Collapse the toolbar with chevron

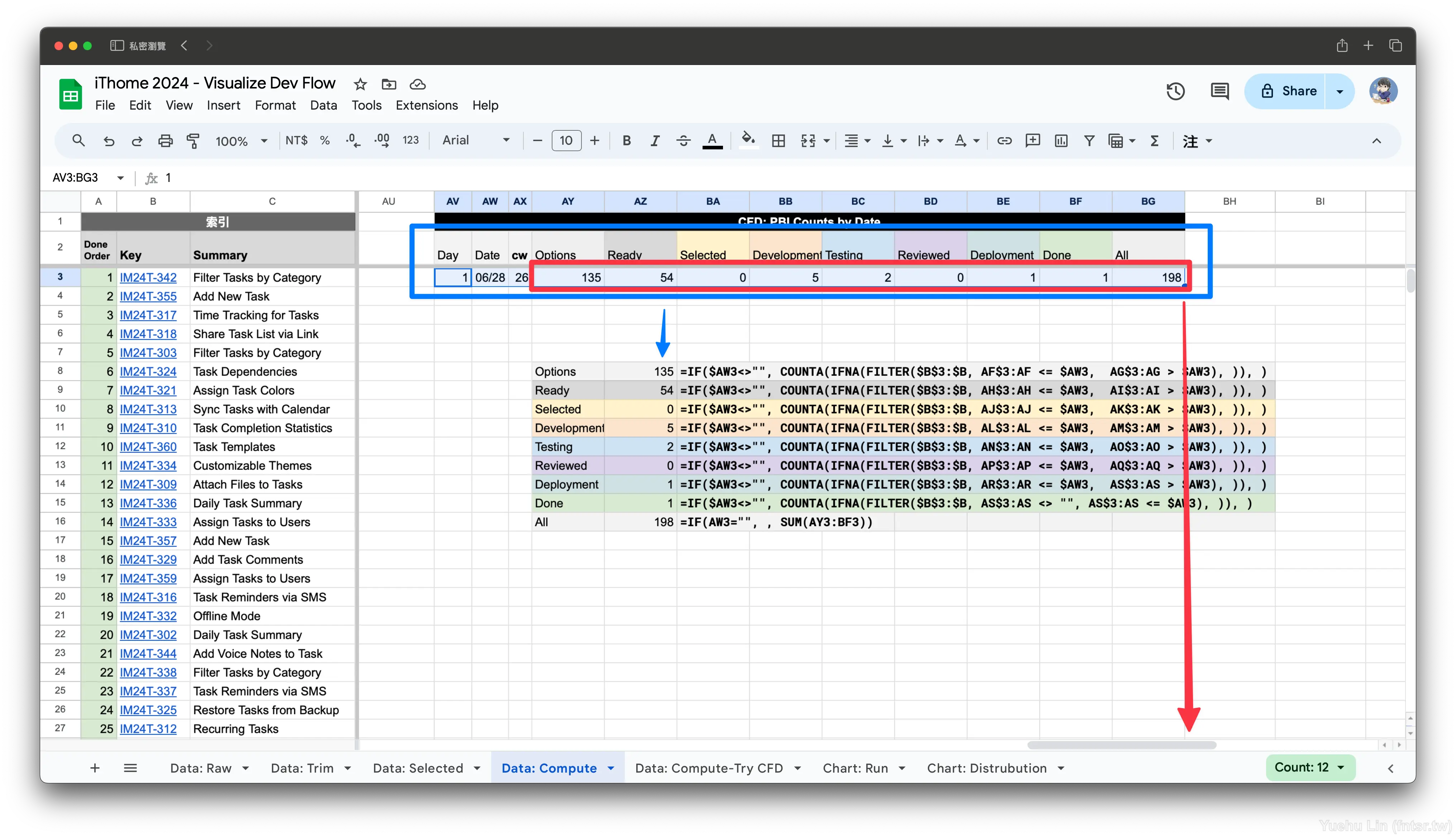pyautogui.click(x=1376, y=141)
